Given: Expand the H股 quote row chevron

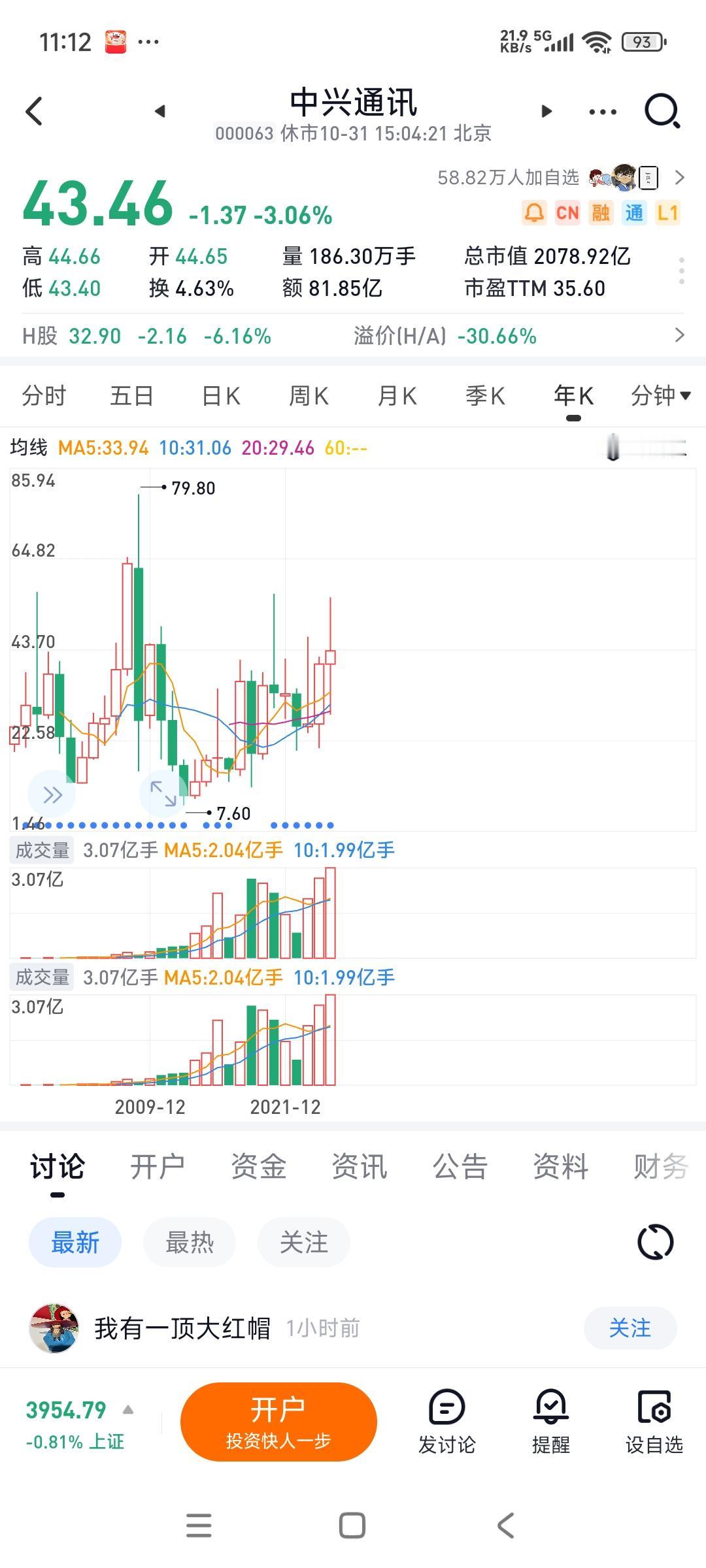Looking at the screenshot, I should (680, 336).
